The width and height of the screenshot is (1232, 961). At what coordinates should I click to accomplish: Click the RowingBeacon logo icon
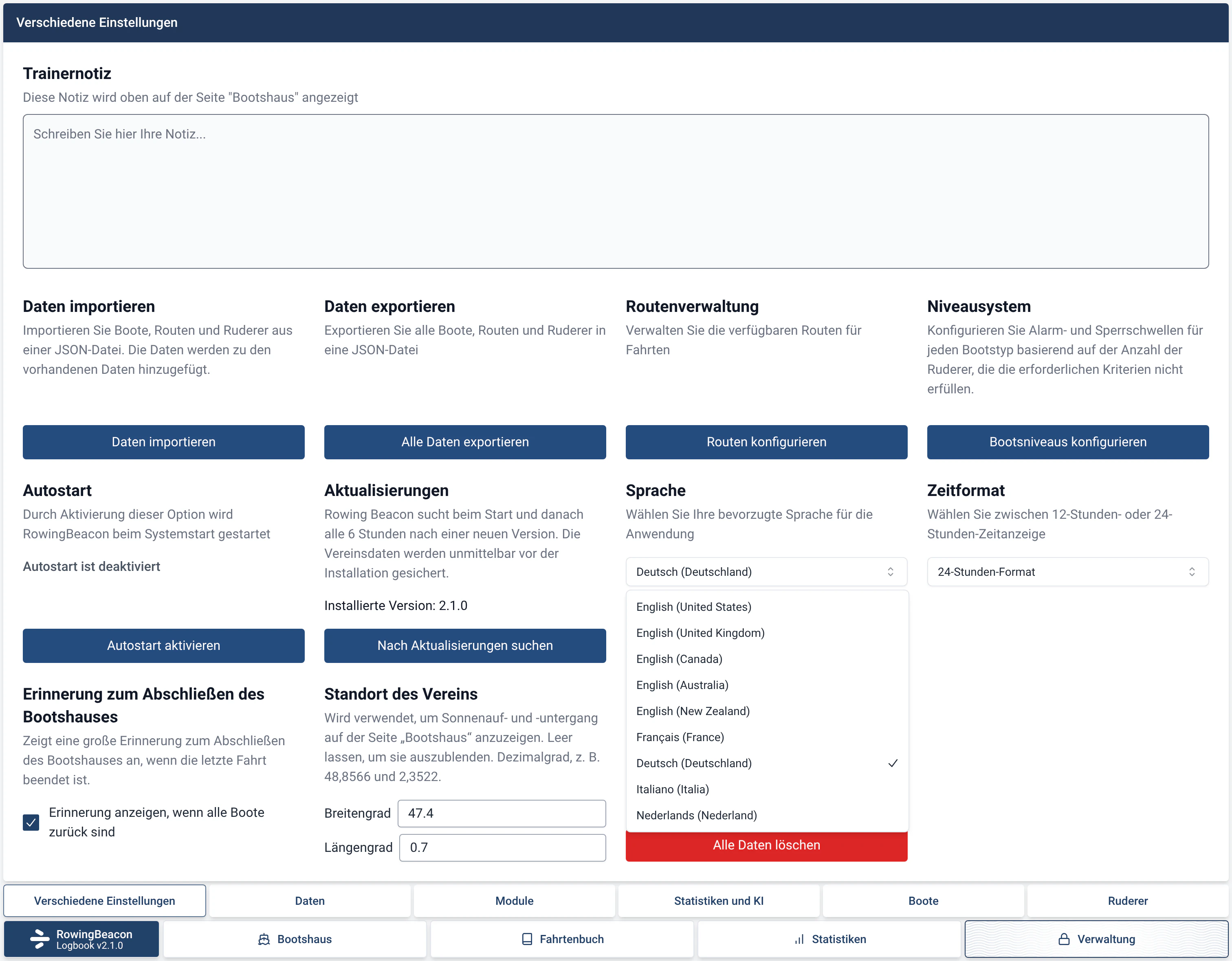pyautogui.click(x=40, y=939)
